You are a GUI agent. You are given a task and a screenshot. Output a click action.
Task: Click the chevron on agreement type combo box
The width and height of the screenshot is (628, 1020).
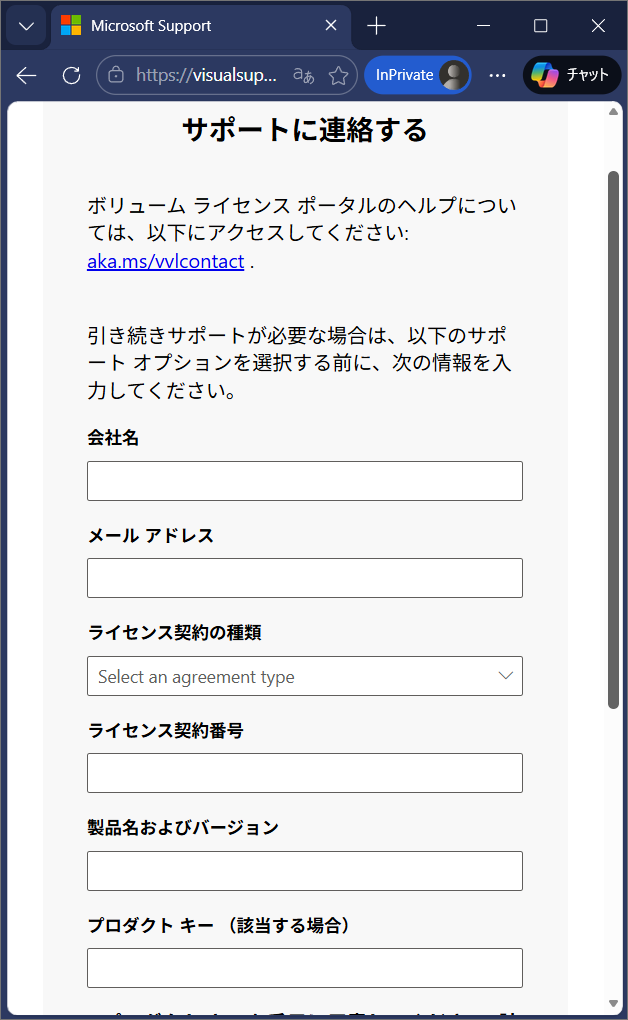506,676
